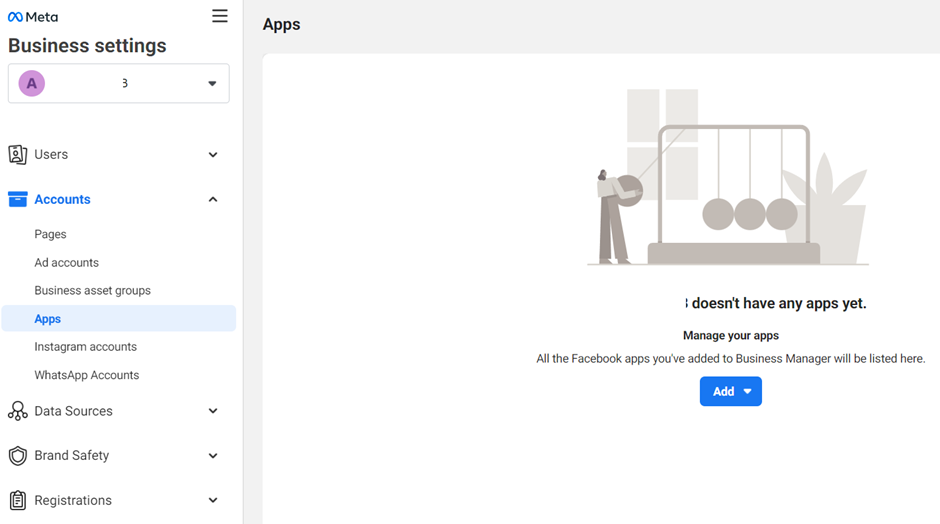Open the hamburger menu icon

point(220,16)
